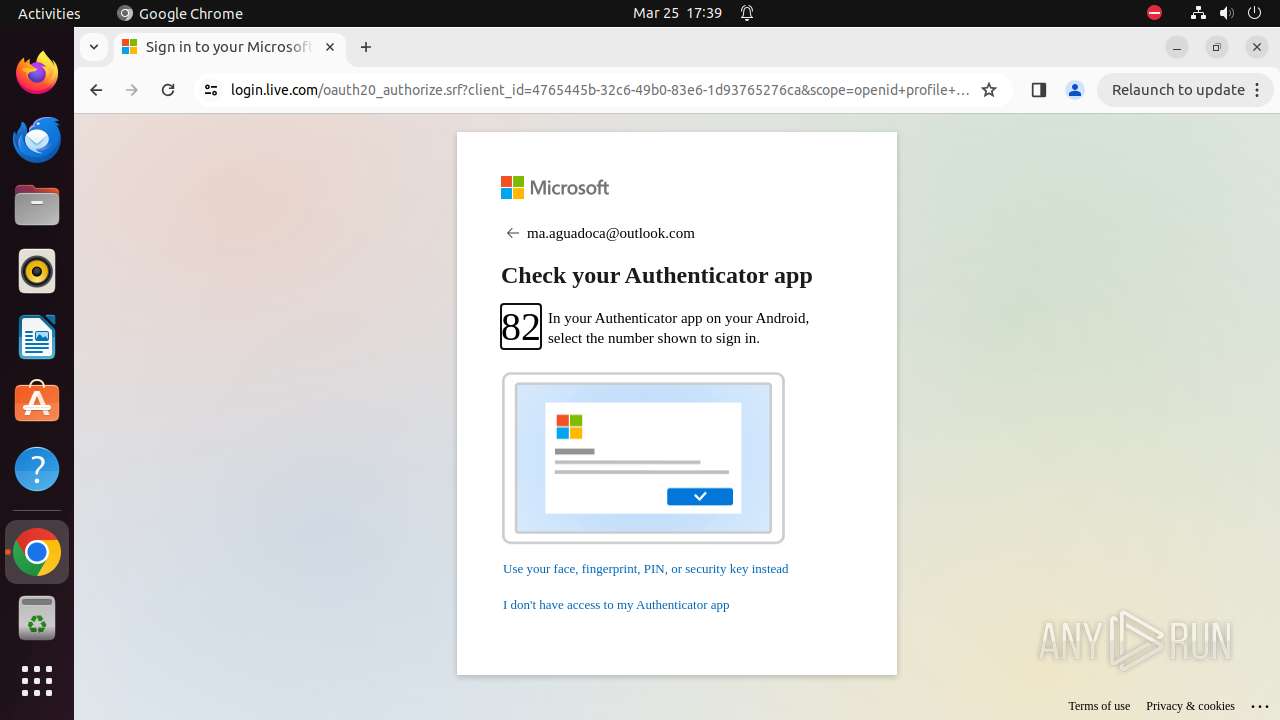View site information icon in address bar
Viewport: 1280px width, 720px height.
[x=210, y=90]
